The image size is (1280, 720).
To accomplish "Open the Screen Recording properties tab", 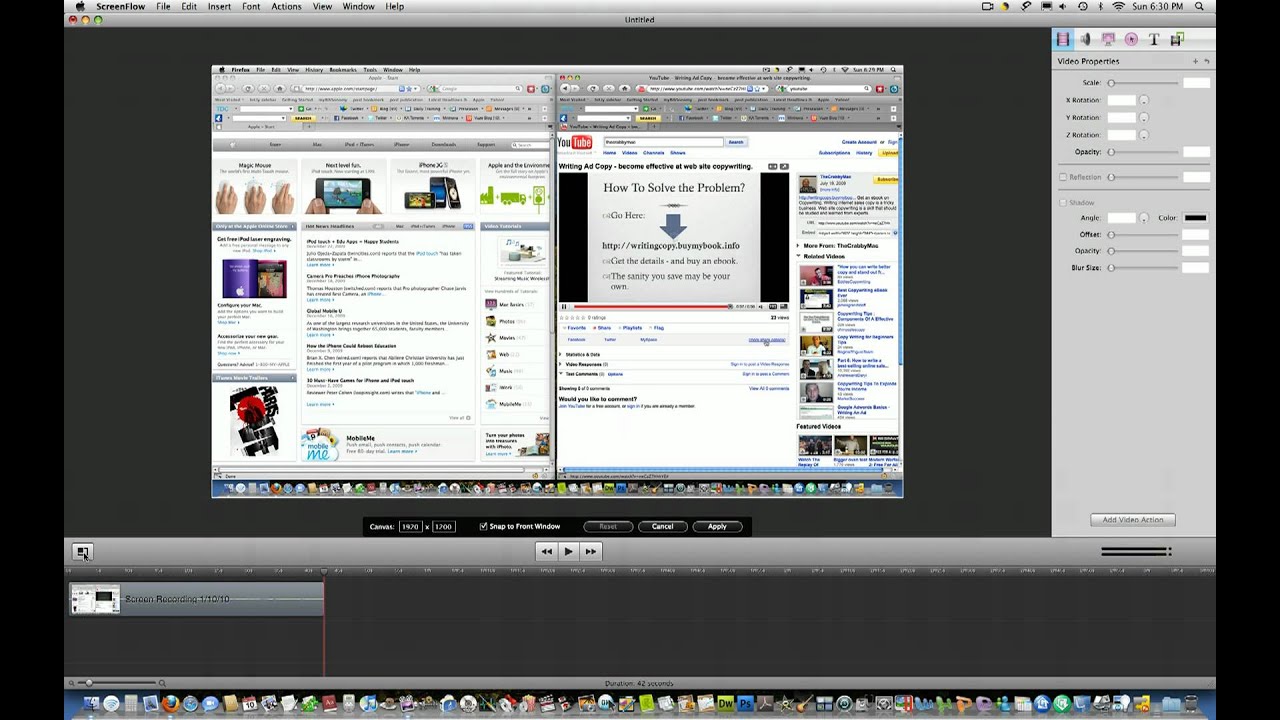I will click(1108, 39).
